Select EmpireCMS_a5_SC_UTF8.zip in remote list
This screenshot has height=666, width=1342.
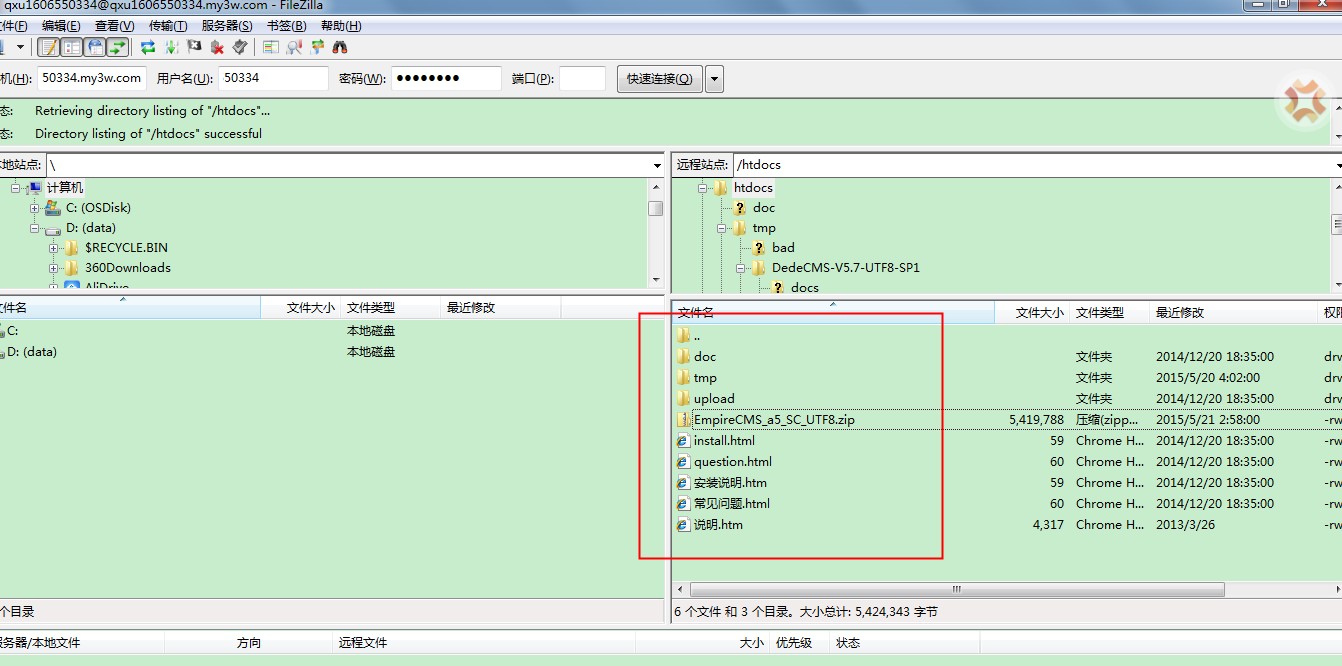(x=774, y=420)
